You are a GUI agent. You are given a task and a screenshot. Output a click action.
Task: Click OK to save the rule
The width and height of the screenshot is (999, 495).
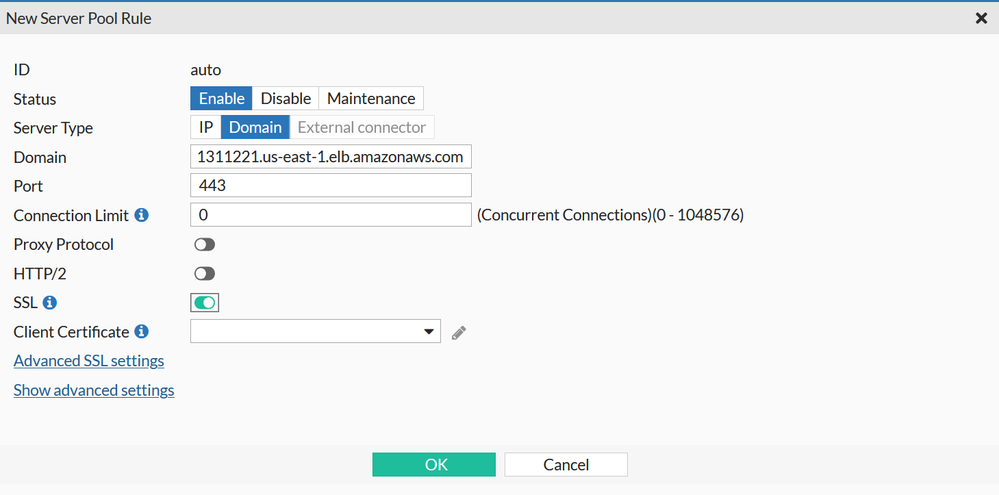[x=434, y=464]
